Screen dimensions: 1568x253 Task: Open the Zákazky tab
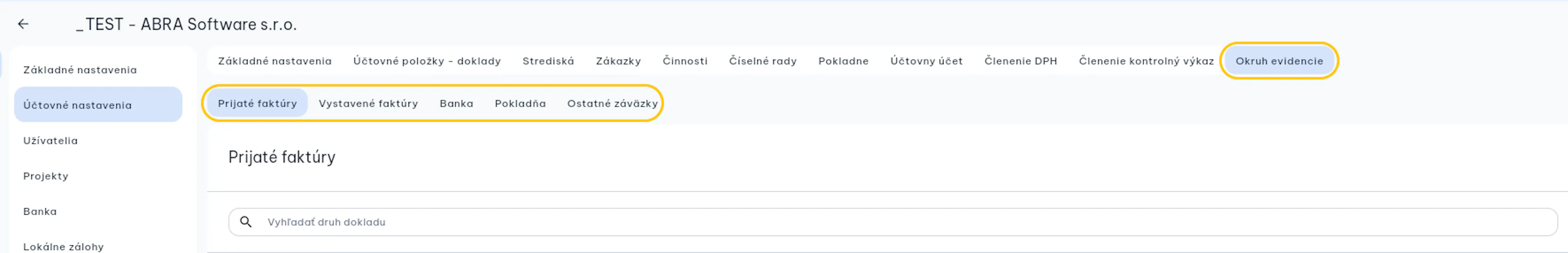pos(618,61)
